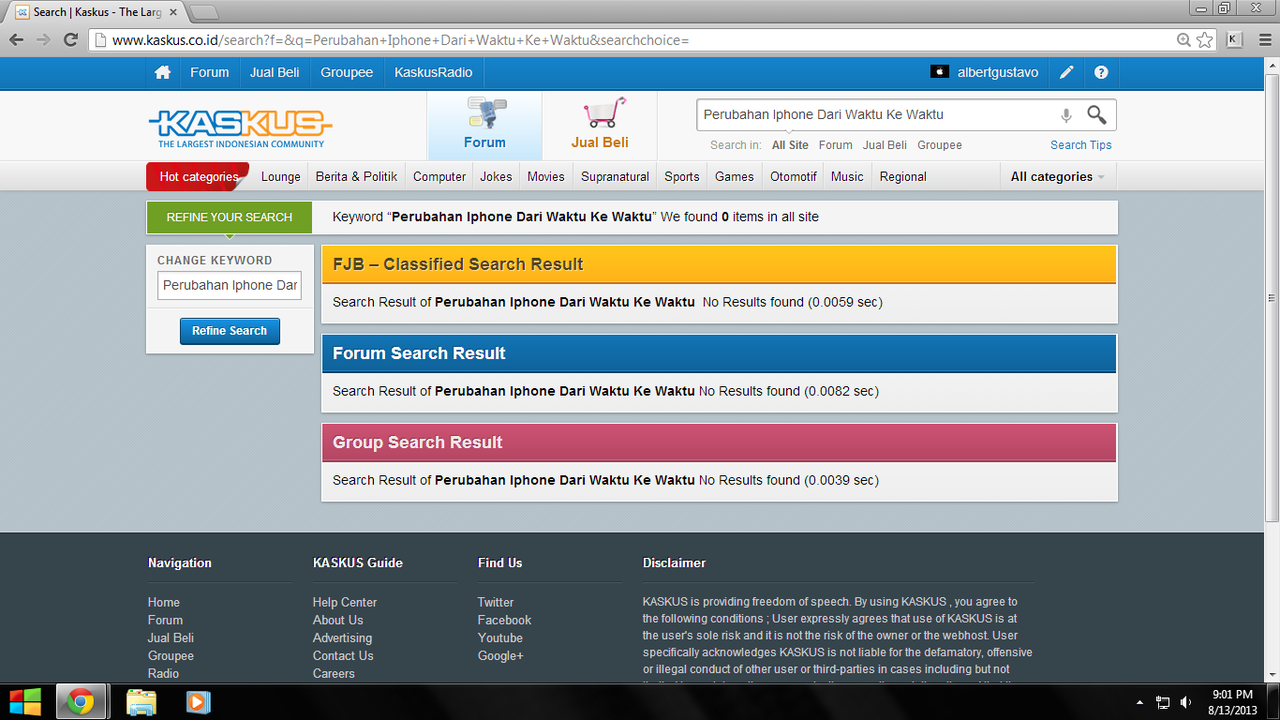Screen dimensions: 1280x720
Task: Open the Search Tips link
Action: coord(1081,145)
